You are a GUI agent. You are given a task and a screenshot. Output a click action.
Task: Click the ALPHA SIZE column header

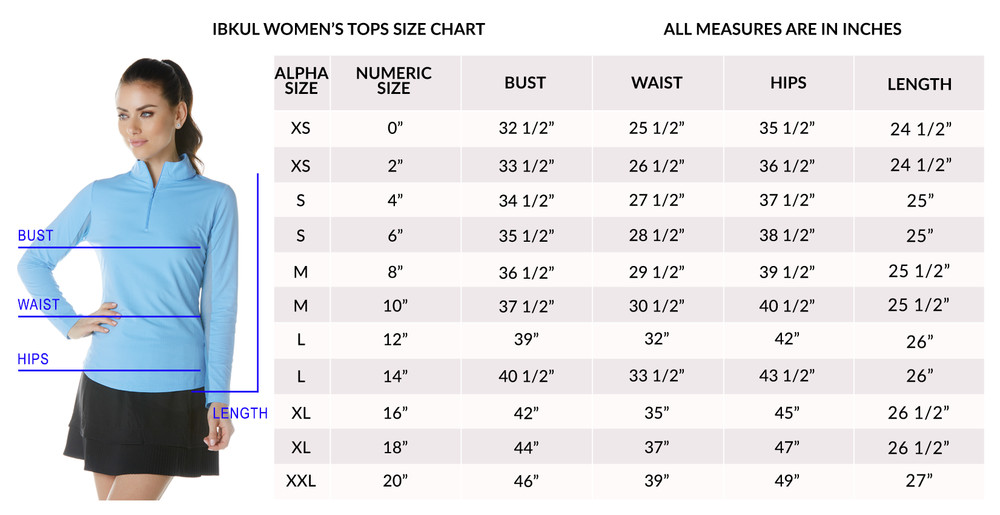tap(301, 81)
